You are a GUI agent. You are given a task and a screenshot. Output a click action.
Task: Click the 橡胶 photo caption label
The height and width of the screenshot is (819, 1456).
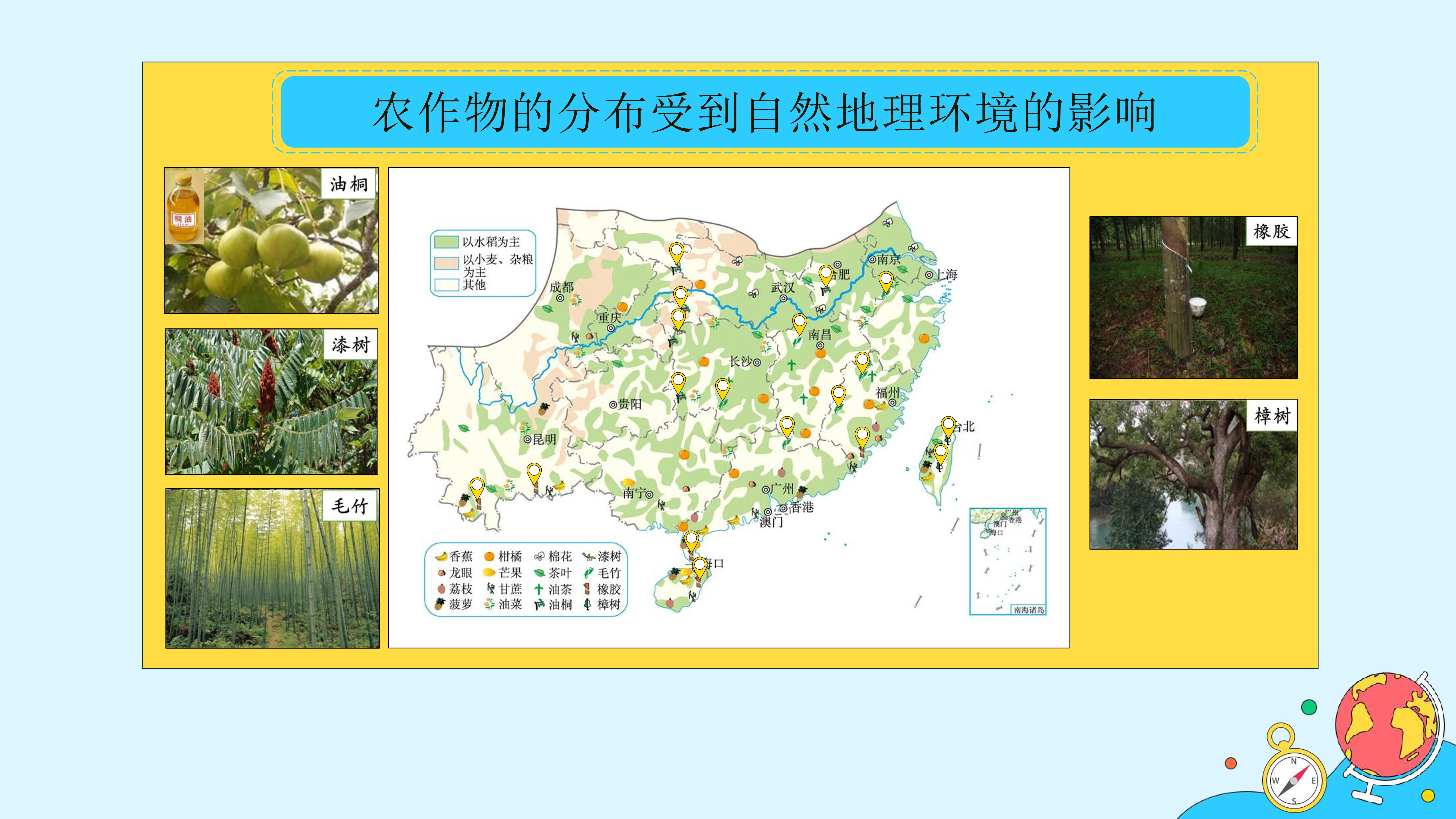tap(1272, 231)
